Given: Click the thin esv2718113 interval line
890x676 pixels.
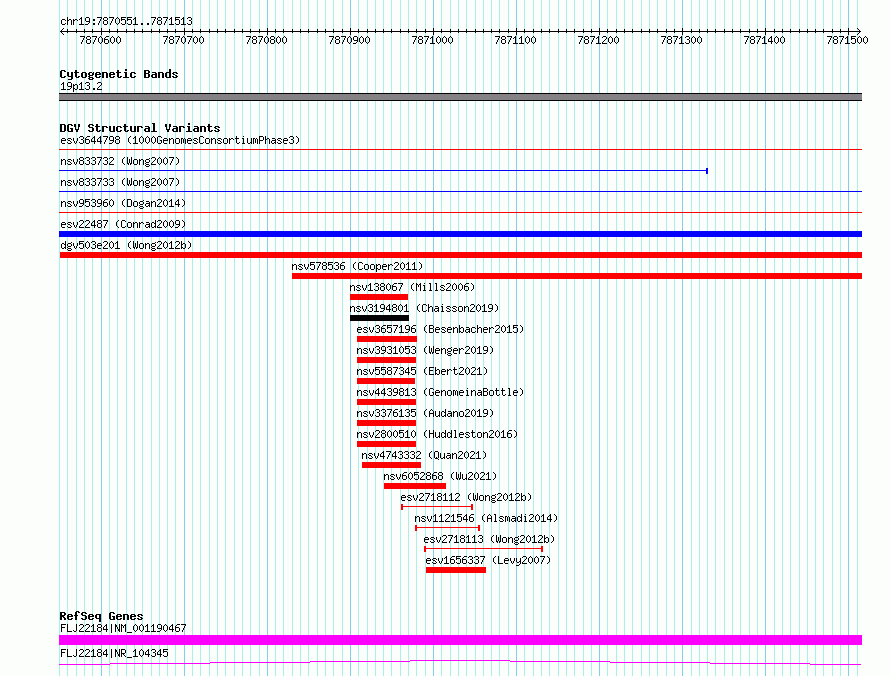Looking at the screenshot, I should click(x=483, y=548).
